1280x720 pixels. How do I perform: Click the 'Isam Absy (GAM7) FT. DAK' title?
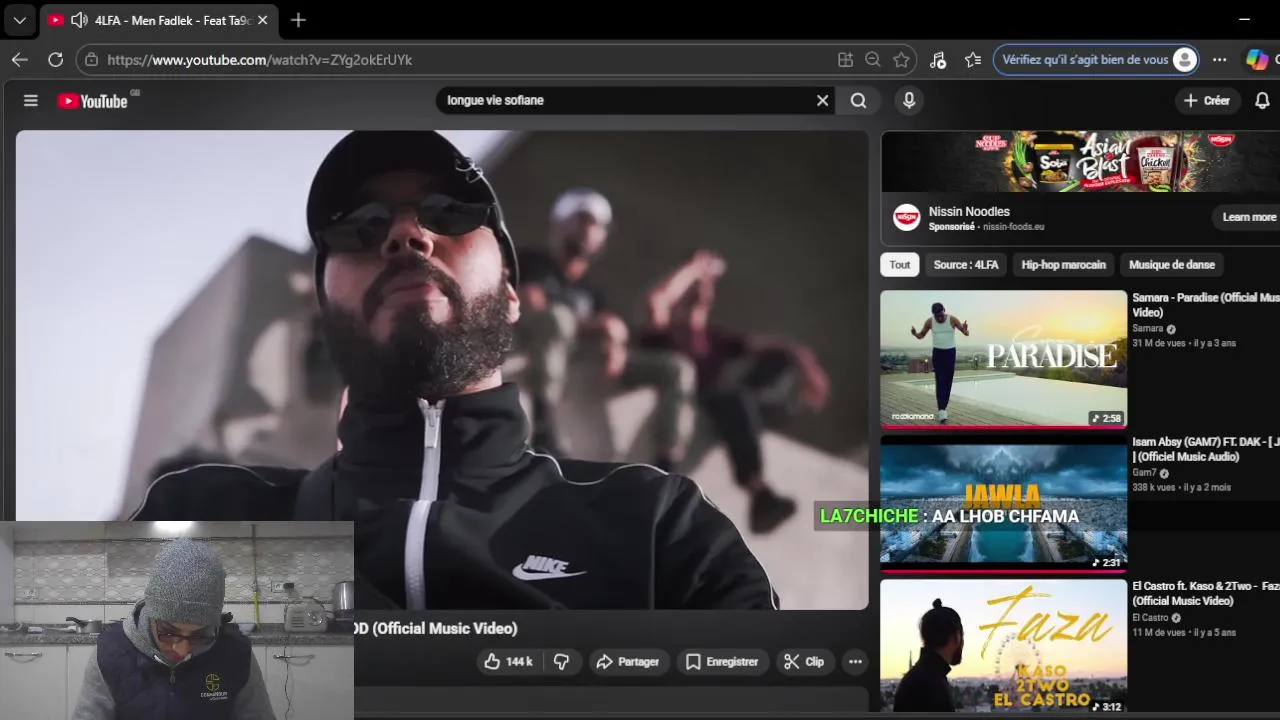pyautogui.click(x=1206, y=449)
